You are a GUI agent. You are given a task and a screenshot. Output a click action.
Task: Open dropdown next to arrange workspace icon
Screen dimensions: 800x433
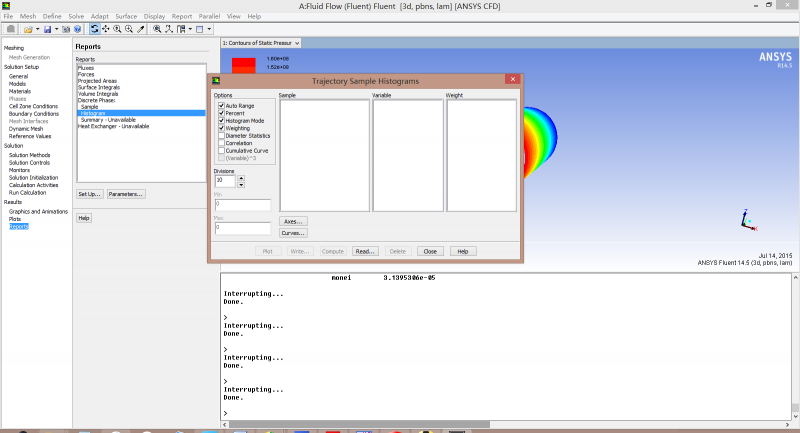click(190, 29)
